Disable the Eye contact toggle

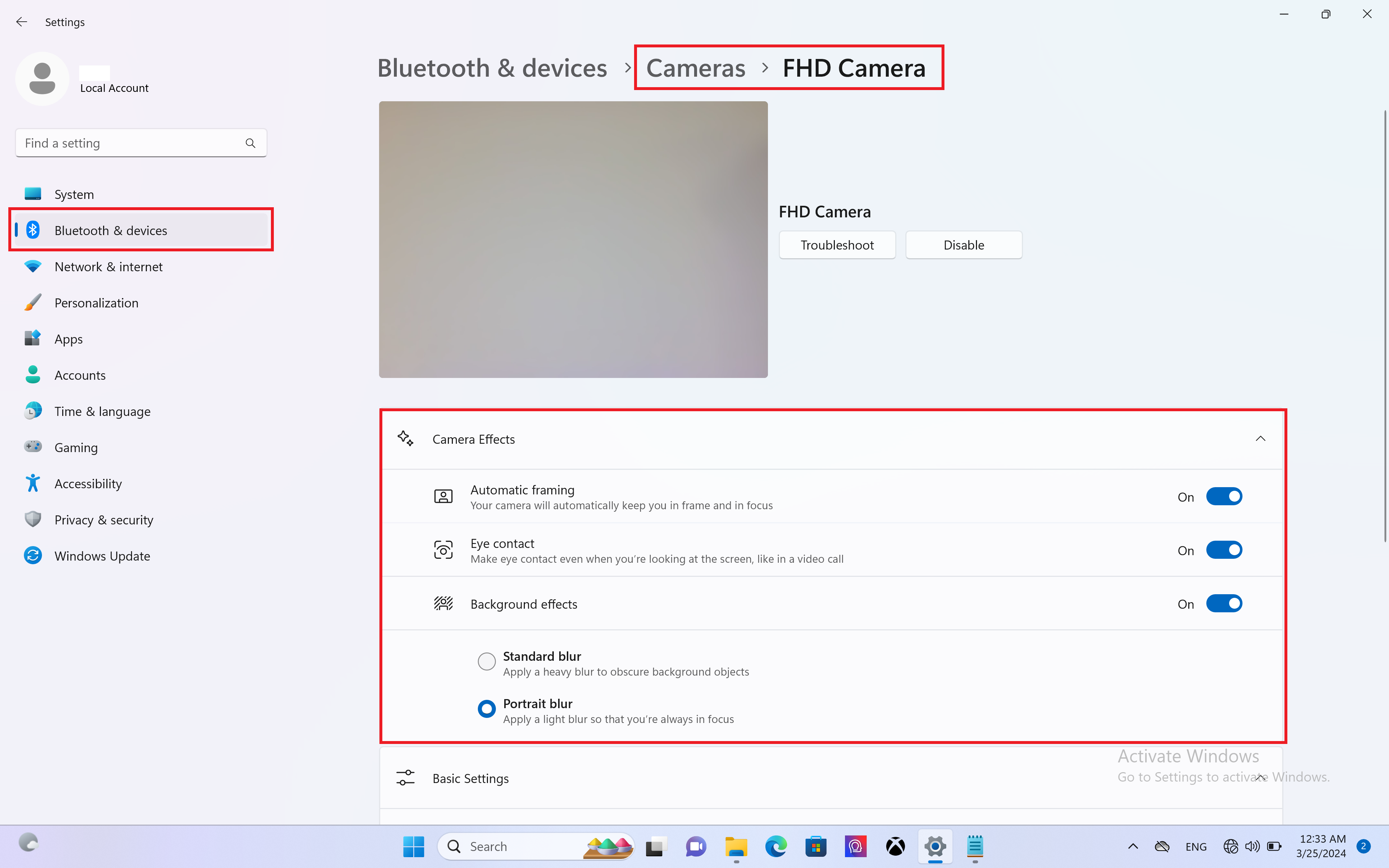point(1224,550)
